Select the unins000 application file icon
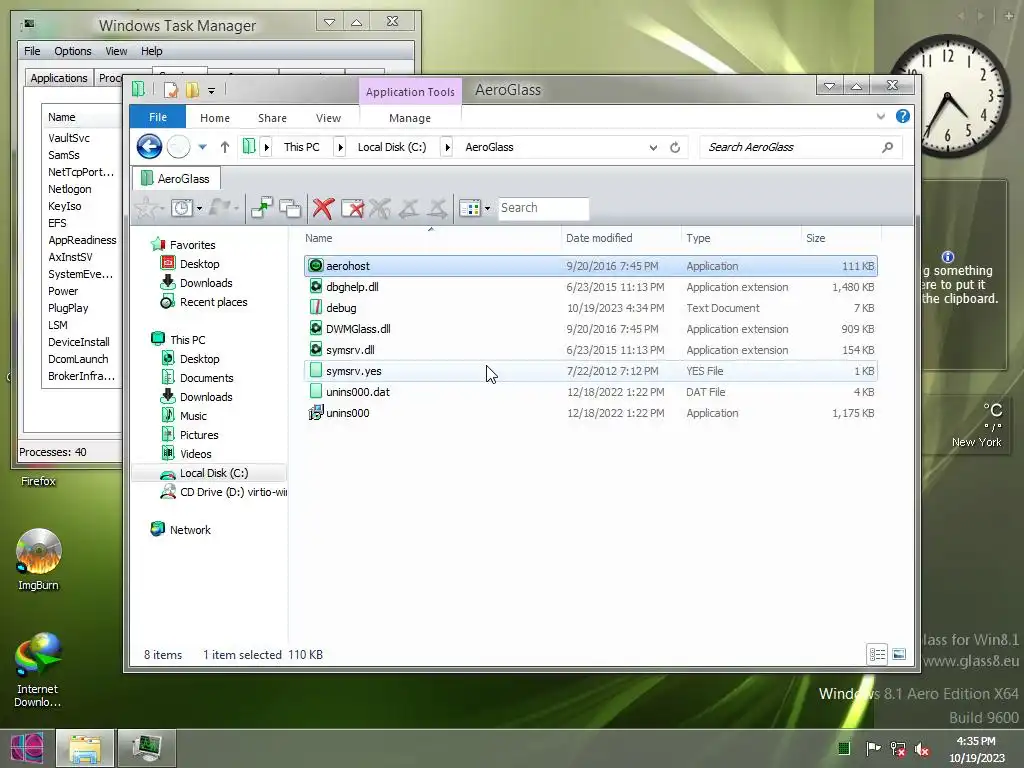The image size is (1024, 768). (x=315, y=413)
